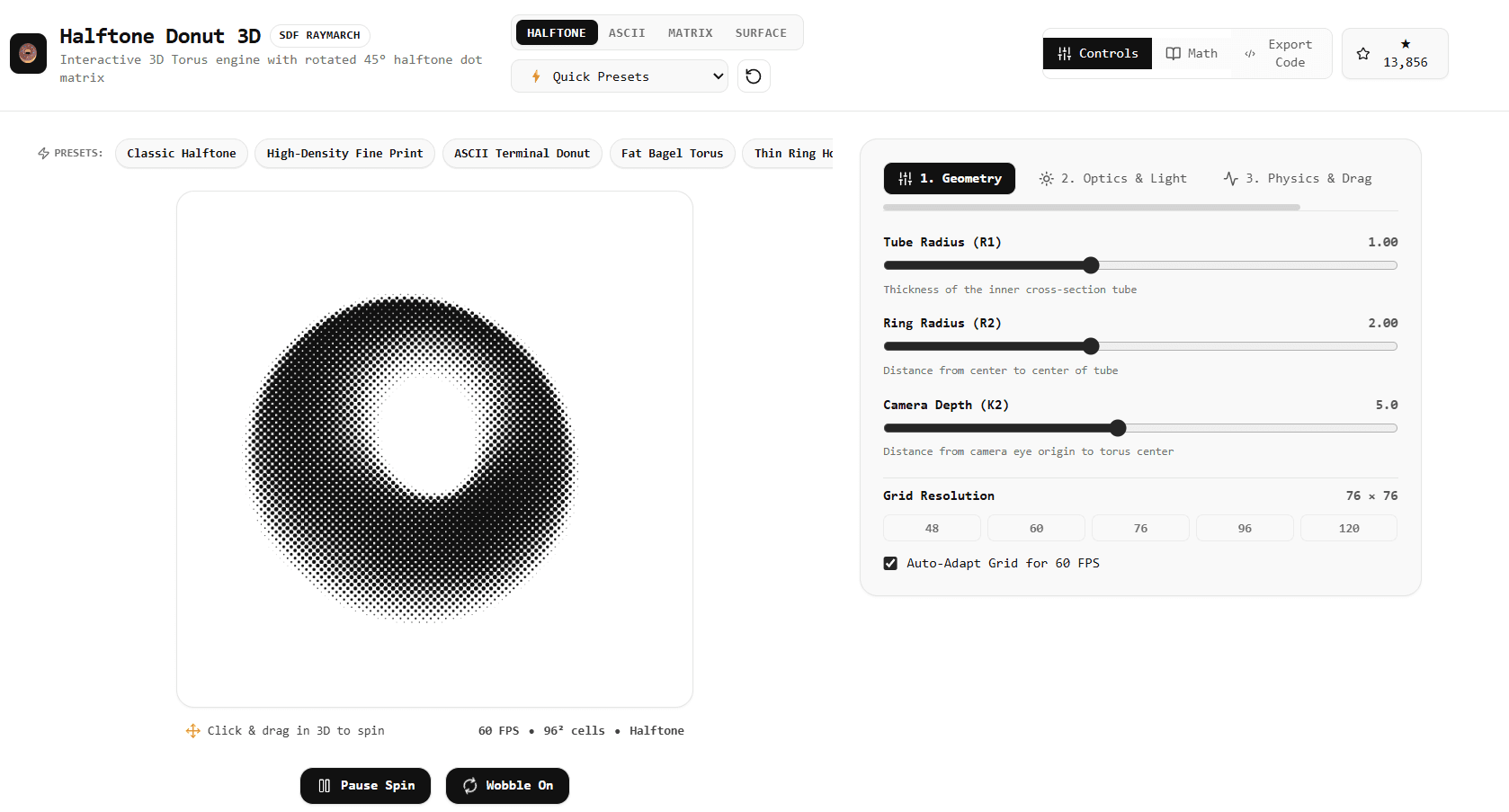Set grid resolution to 60

[1036, 528]
